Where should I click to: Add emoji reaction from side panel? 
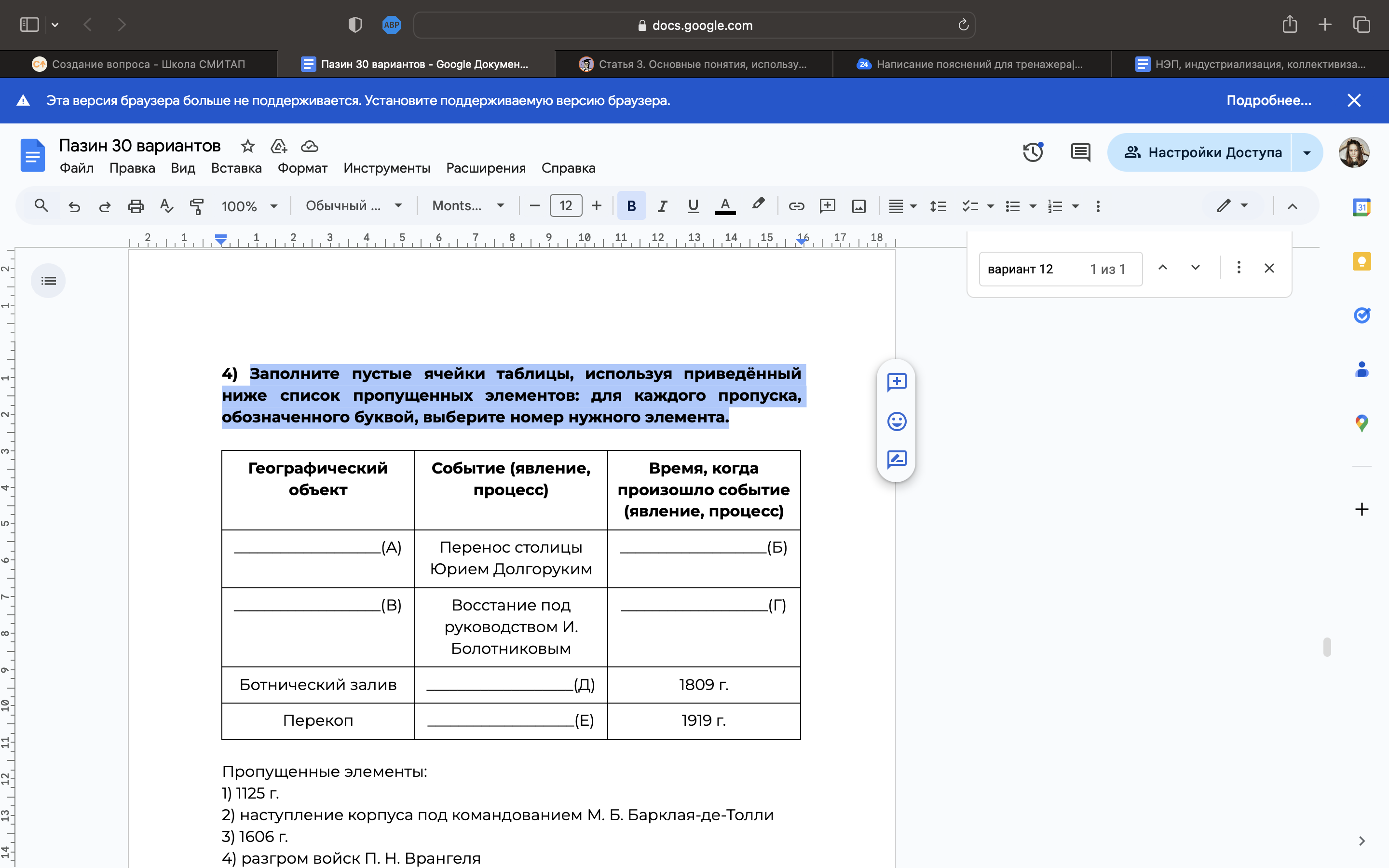[897, 421]
